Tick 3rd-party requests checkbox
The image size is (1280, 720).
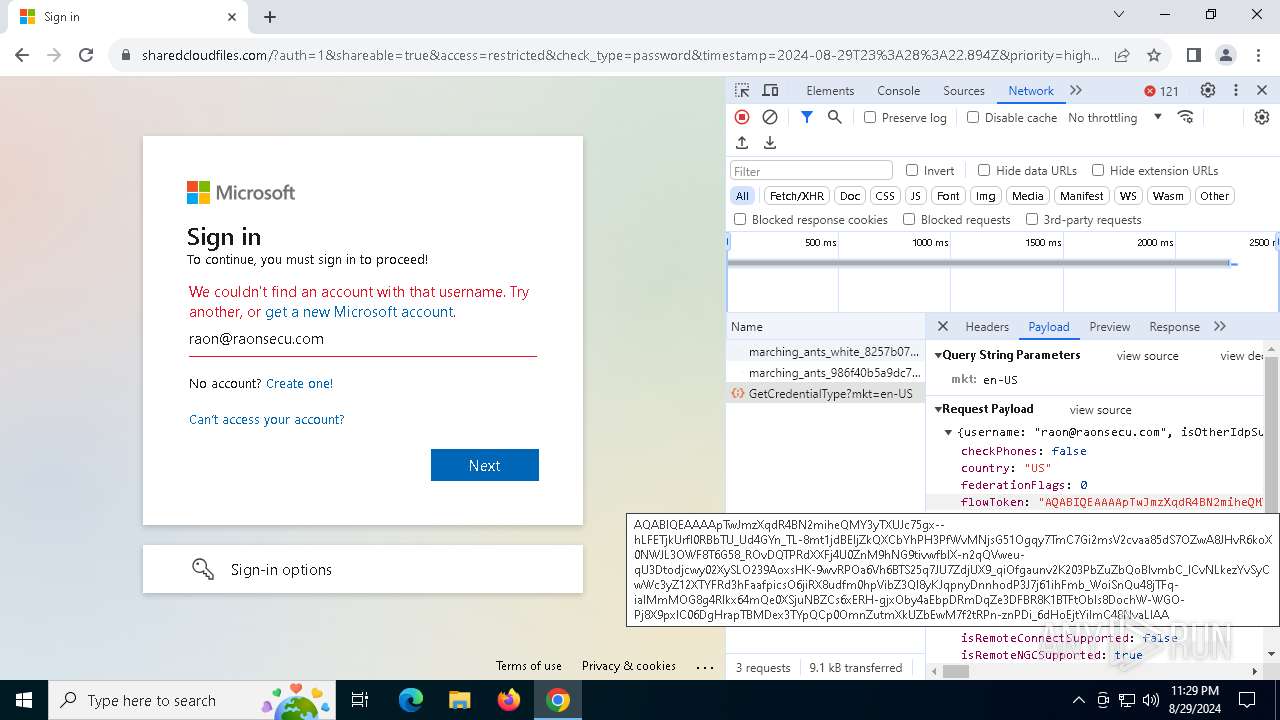pos(1032,219)
